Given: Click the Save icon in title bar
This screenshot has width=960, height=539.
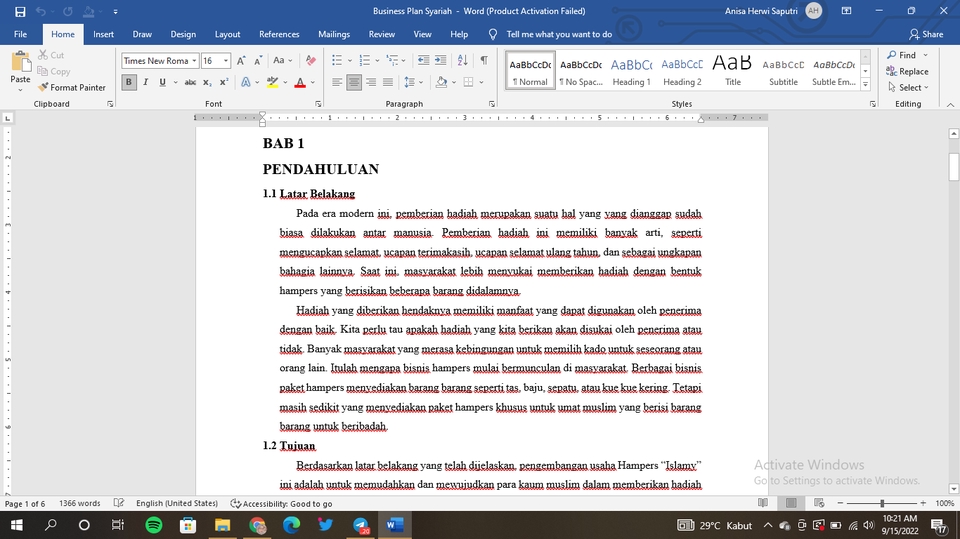Looking at the screenshot, I should pos(20,11).
